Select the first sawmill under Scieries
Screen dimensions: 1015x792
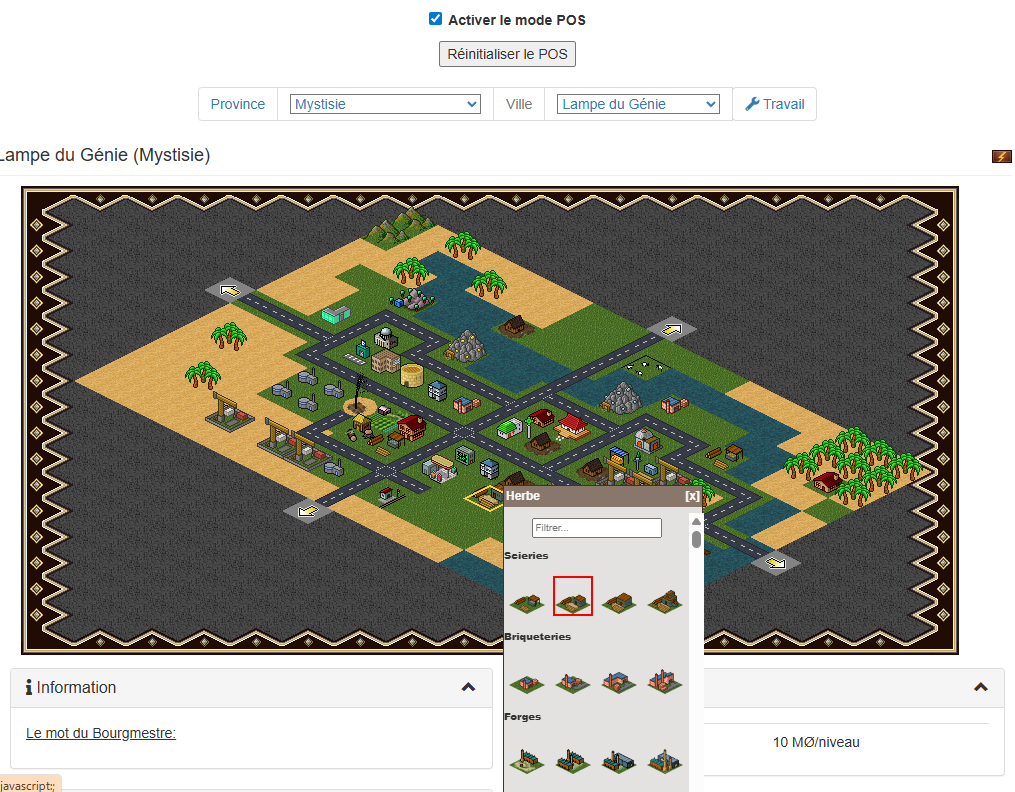tap(526, 600)
